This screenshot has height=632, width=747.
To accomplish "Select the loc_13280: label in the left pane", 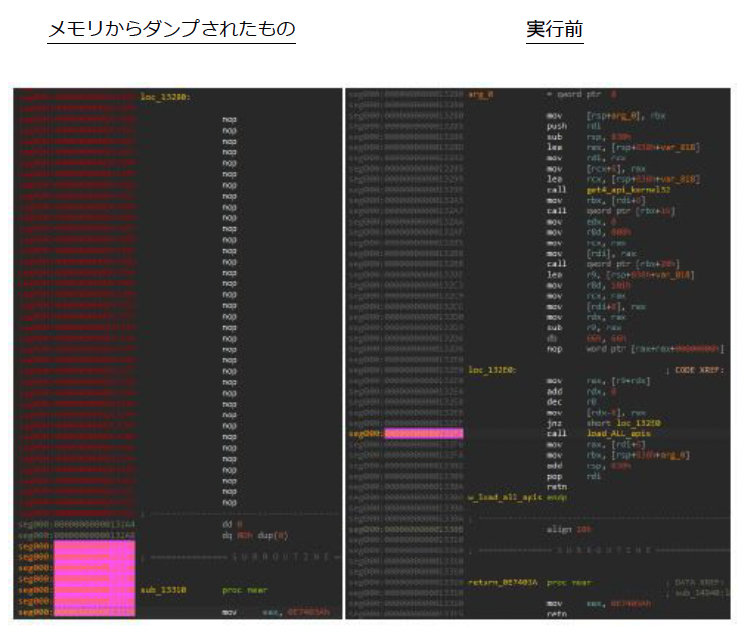I will click(165, 97).
